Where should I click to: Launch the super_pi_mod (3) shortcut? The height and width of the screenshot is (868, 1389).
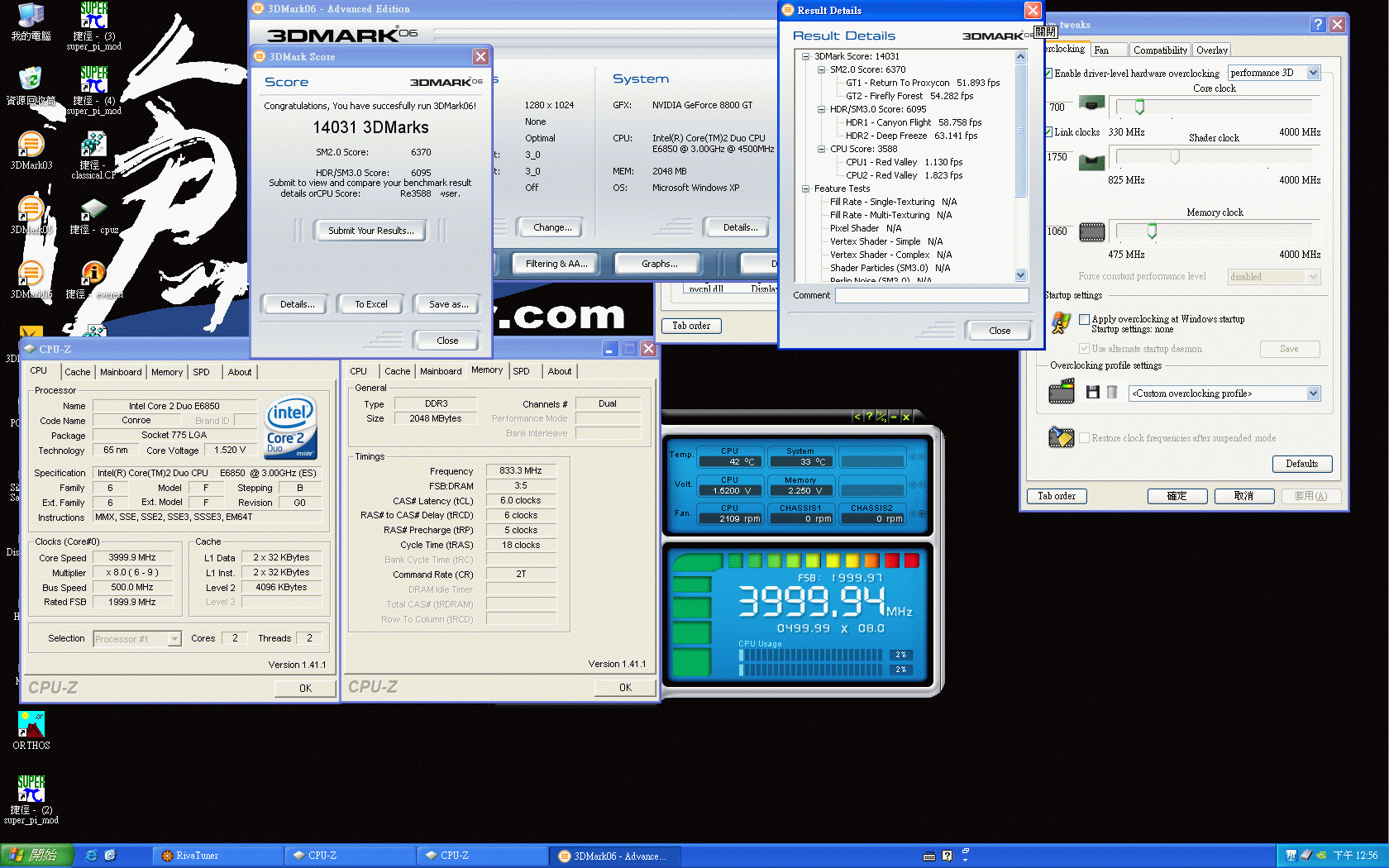(93, 26)
